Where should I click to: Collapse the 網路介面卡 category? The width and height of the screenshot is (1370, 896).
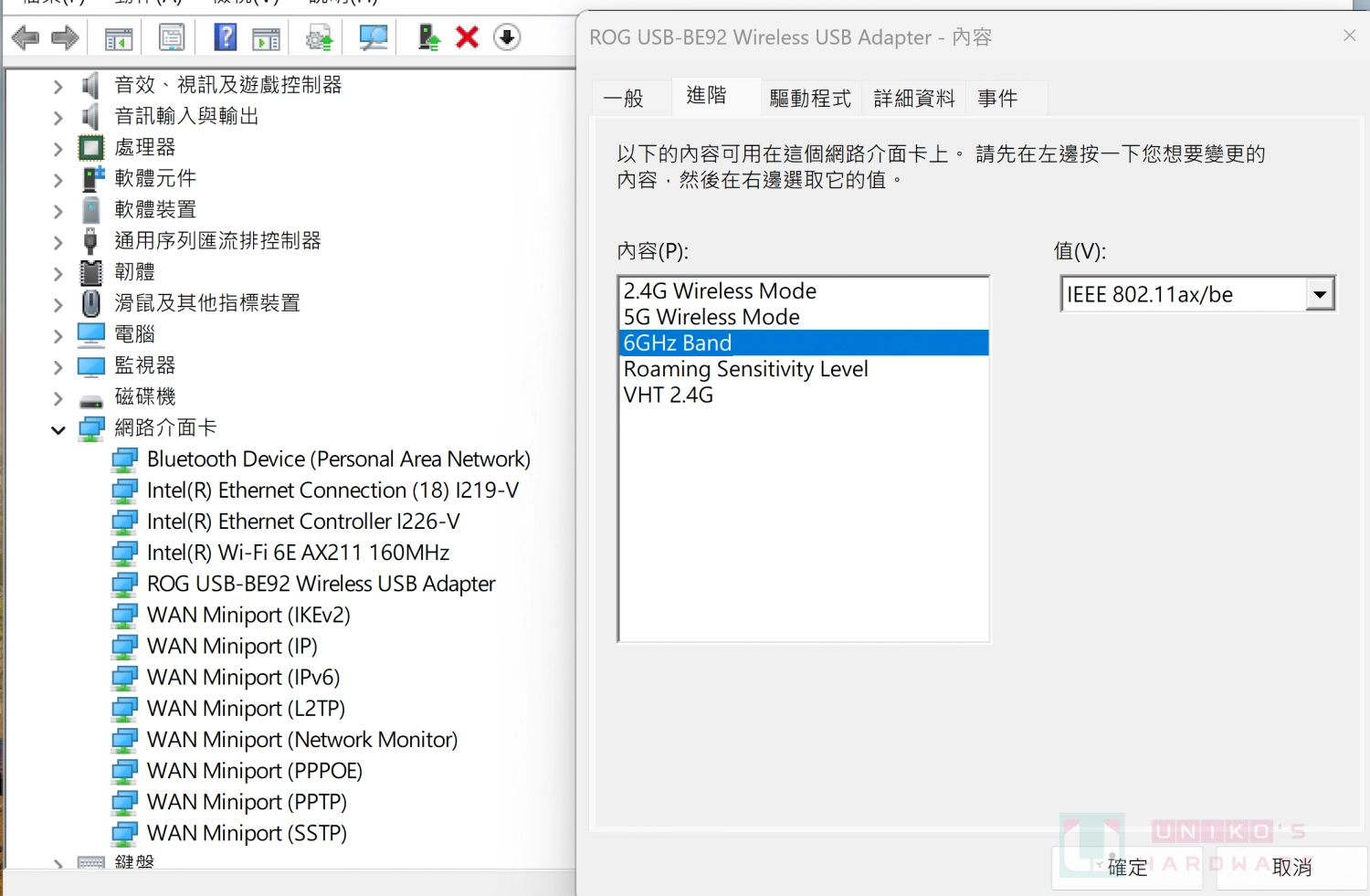[x=58, y=429]
